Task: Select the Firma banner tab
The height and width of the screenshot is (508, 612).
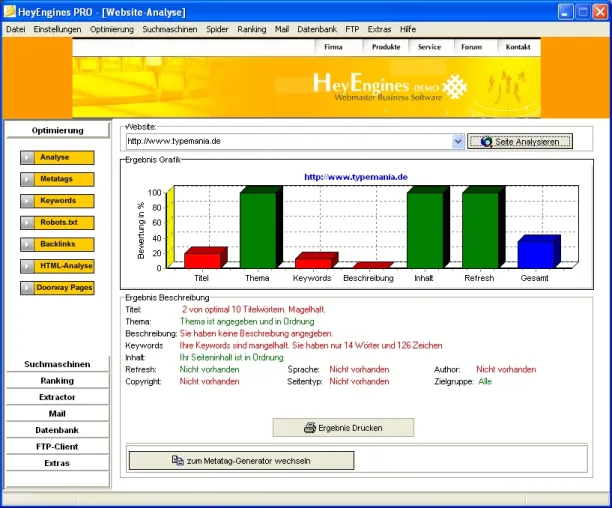Action: point(333,47)
